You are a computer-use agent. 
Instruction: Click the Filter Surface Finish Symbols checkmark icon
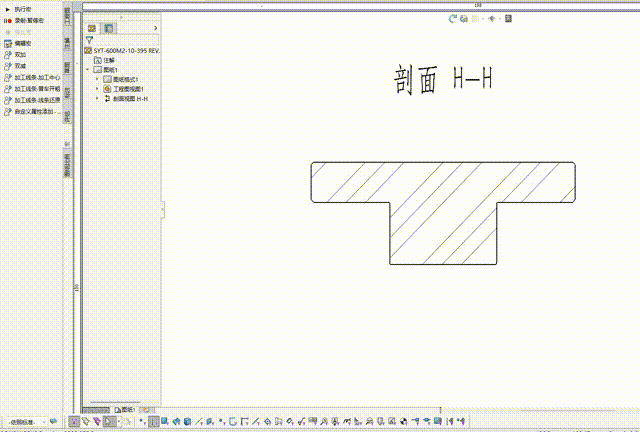coord(301,421)
